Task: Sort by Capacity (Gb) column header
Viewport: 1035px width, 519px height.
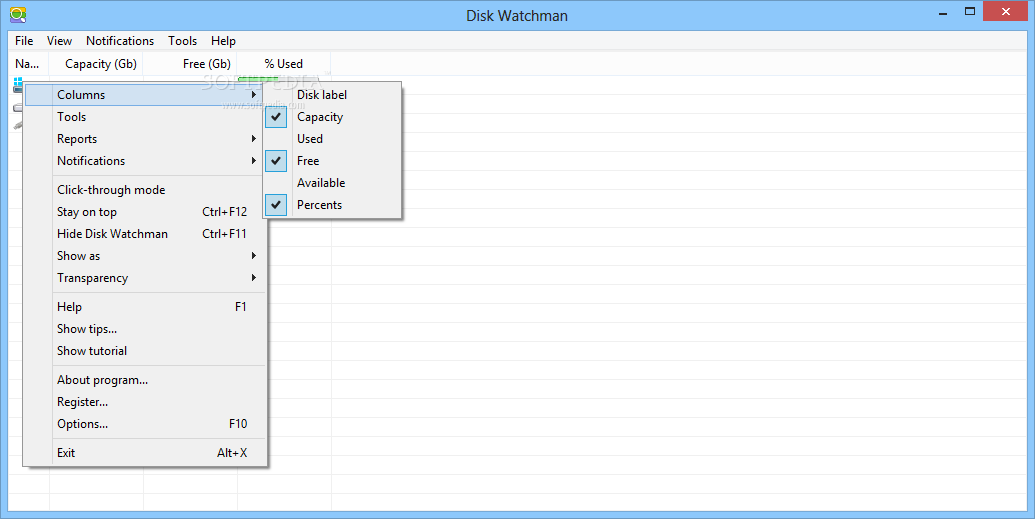Action: tap(96, 64)
